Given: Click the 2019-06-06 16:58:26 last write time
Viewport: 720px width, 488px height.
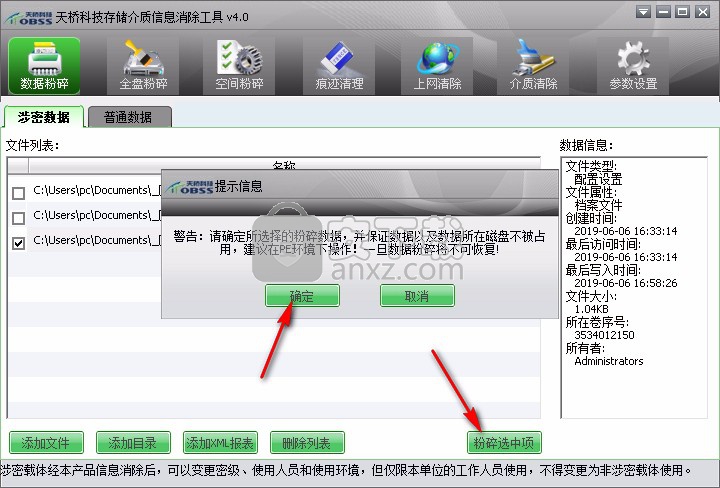Looking at the screenshot, I should pyautogui.click(x=626, y=283).
